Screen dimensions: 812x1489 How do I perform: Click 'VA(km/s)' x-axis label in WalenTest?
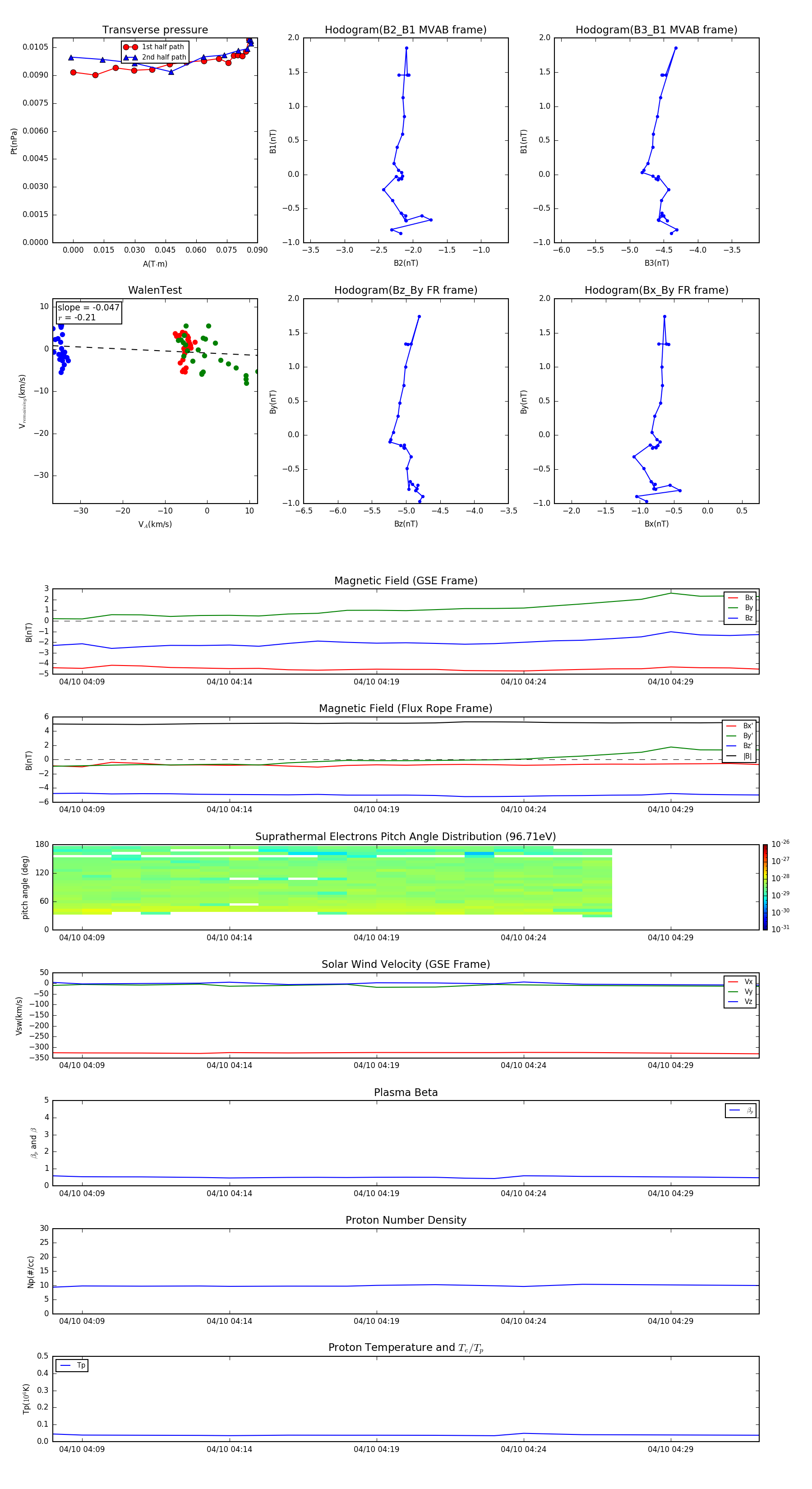[x=155, y=524]
